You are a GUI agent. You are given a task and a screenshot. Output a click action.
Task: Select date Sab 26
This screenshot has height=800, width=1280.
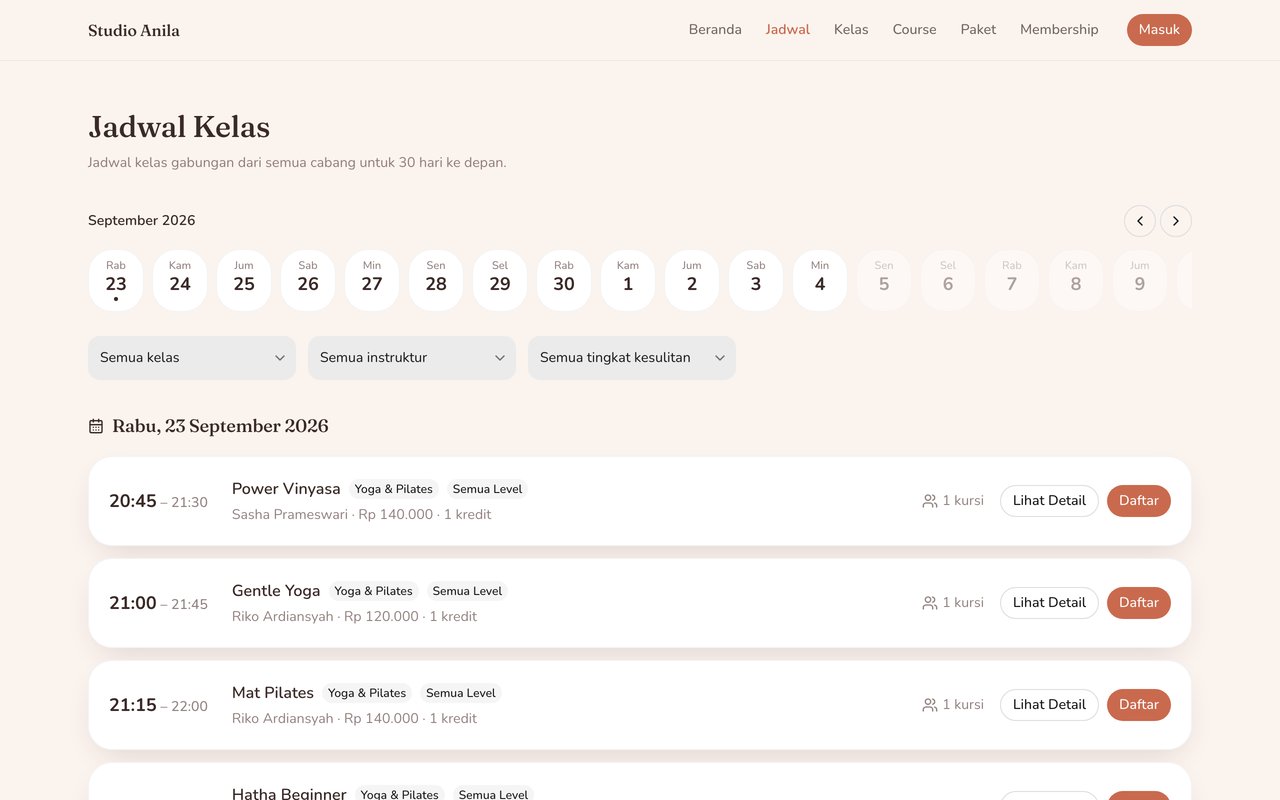pos(308,280)
